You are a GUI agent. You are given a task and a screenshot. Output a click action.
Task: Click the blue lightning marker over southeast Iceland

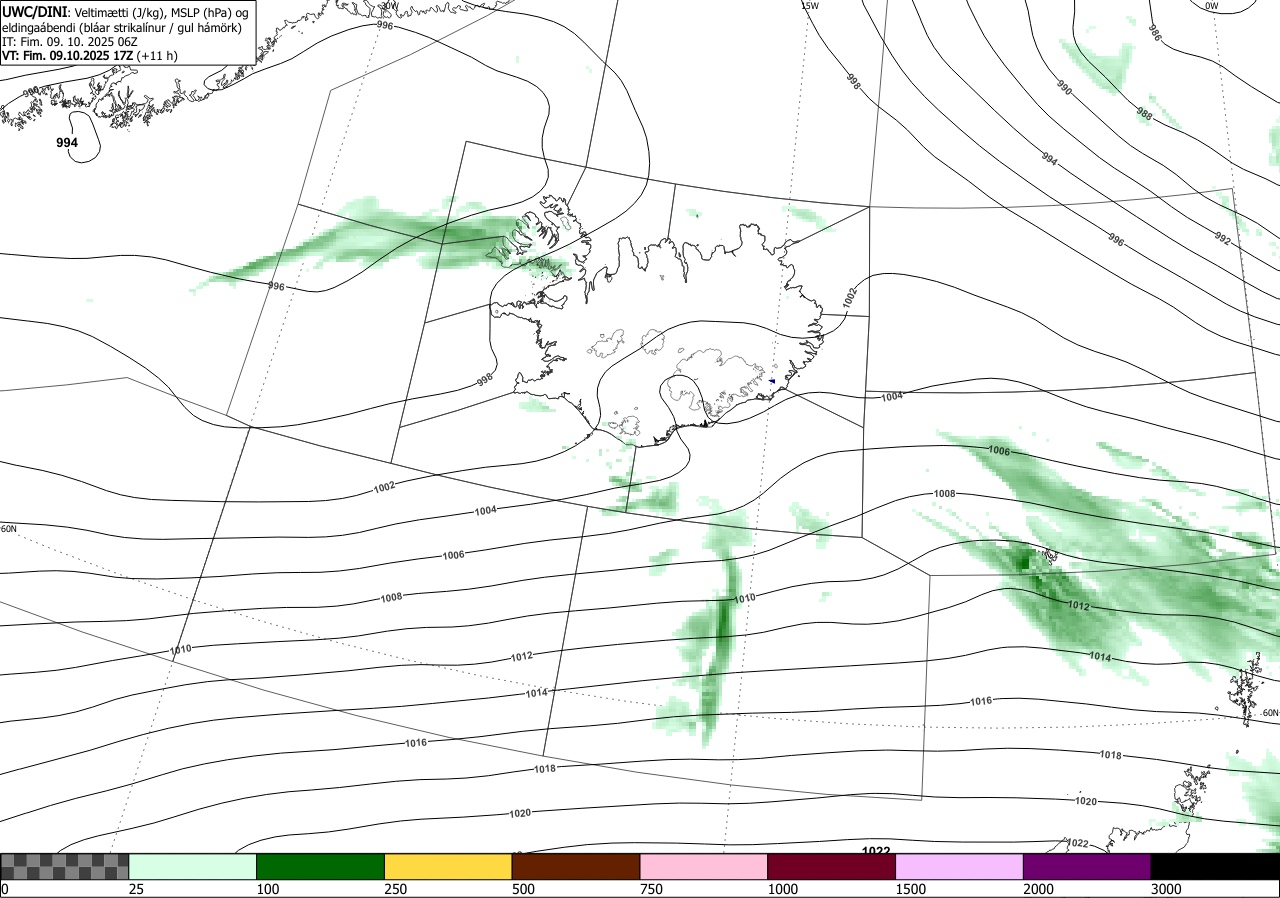(x=772, y=381)
